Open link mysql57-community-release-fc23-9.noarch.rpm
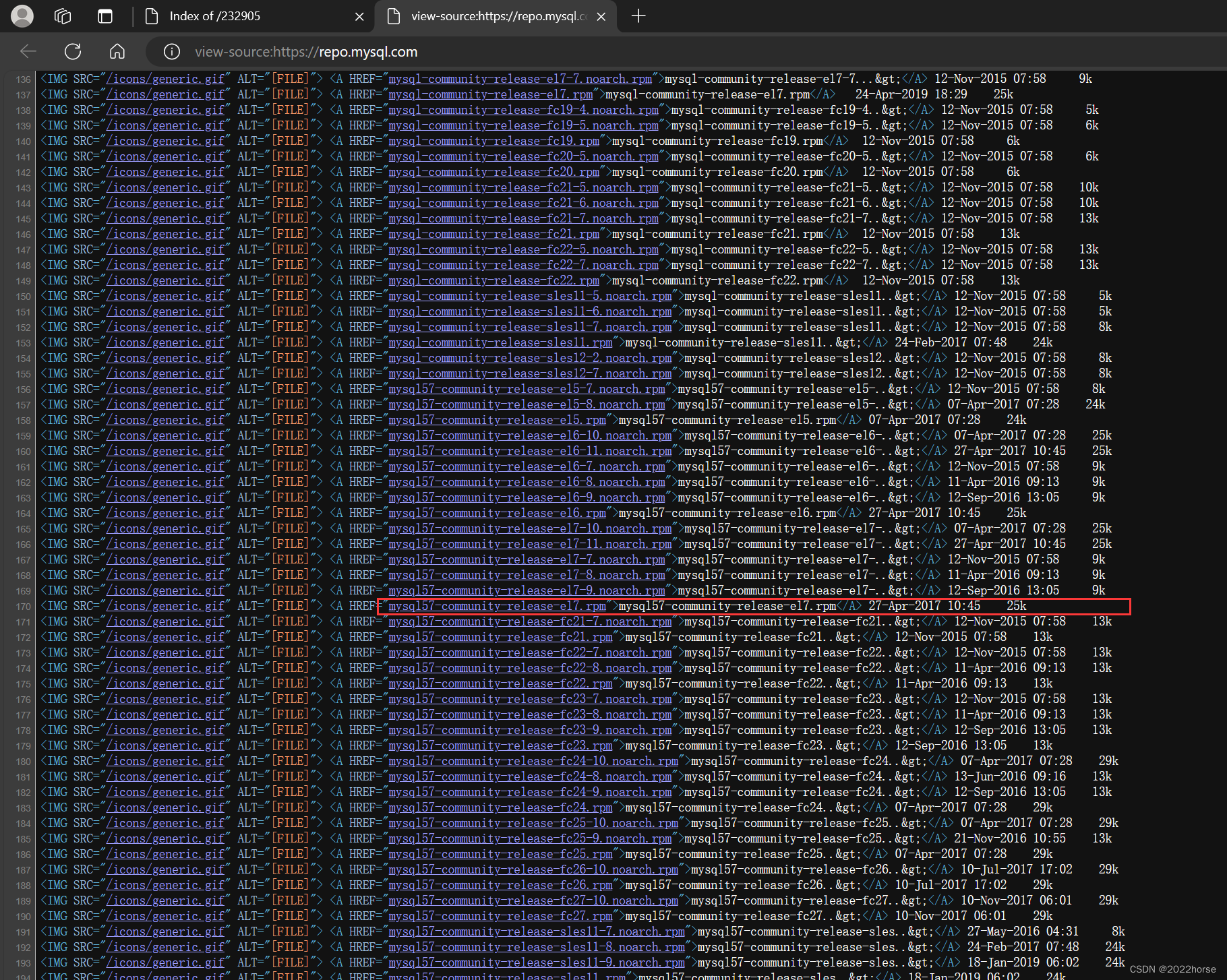Screen dimensions: 1227x980 point(531,730)
